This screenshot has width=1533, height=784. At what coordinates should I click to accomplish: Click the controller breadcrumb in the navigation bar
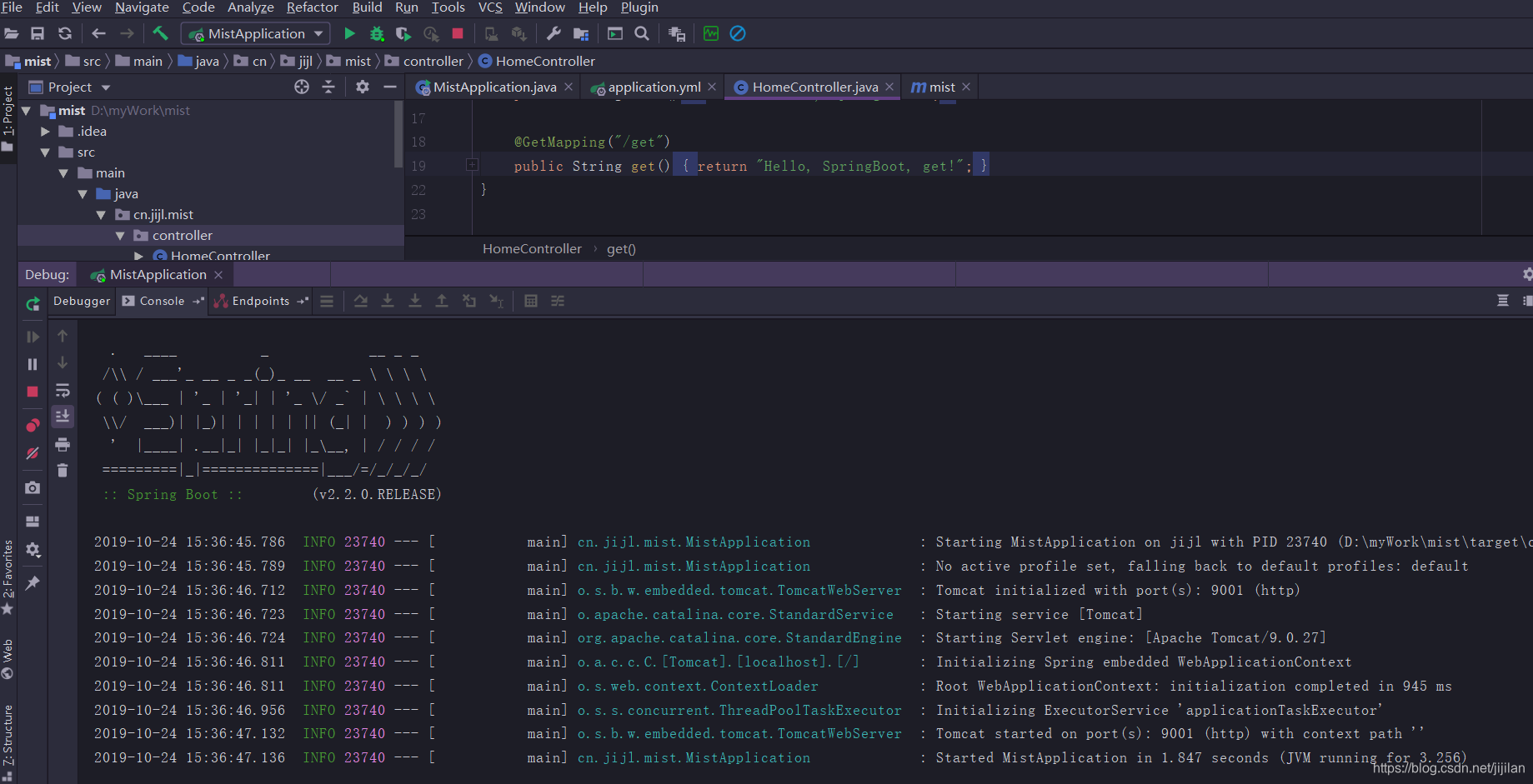[424, 61]
